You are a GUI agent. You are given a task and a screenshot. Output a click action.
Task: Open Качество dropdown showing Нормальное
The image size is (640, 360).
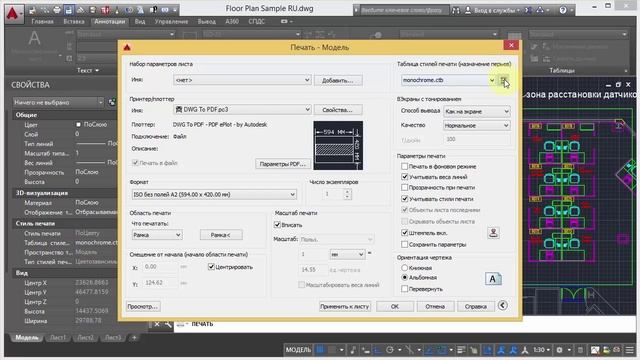click(477, 125)
